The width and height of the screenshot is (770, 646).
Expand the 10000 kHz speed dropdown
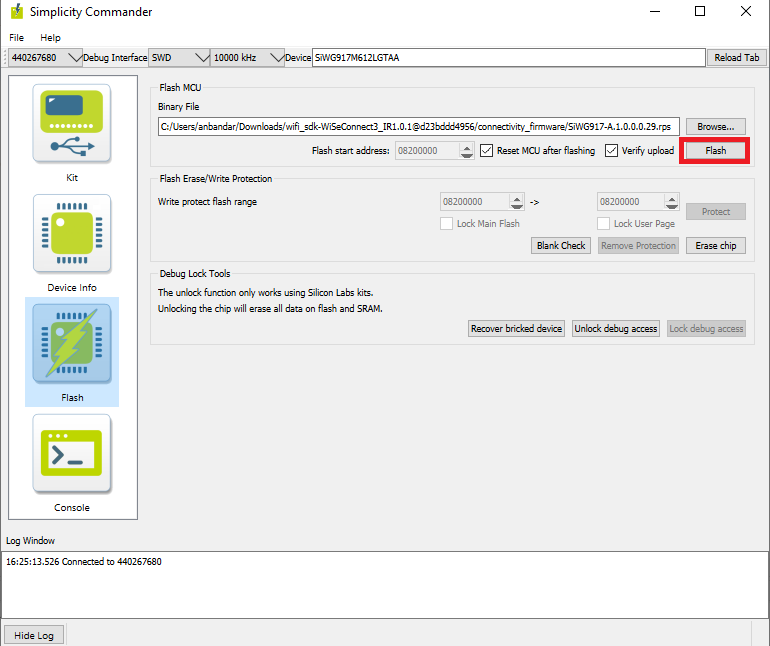coord(247,58)
